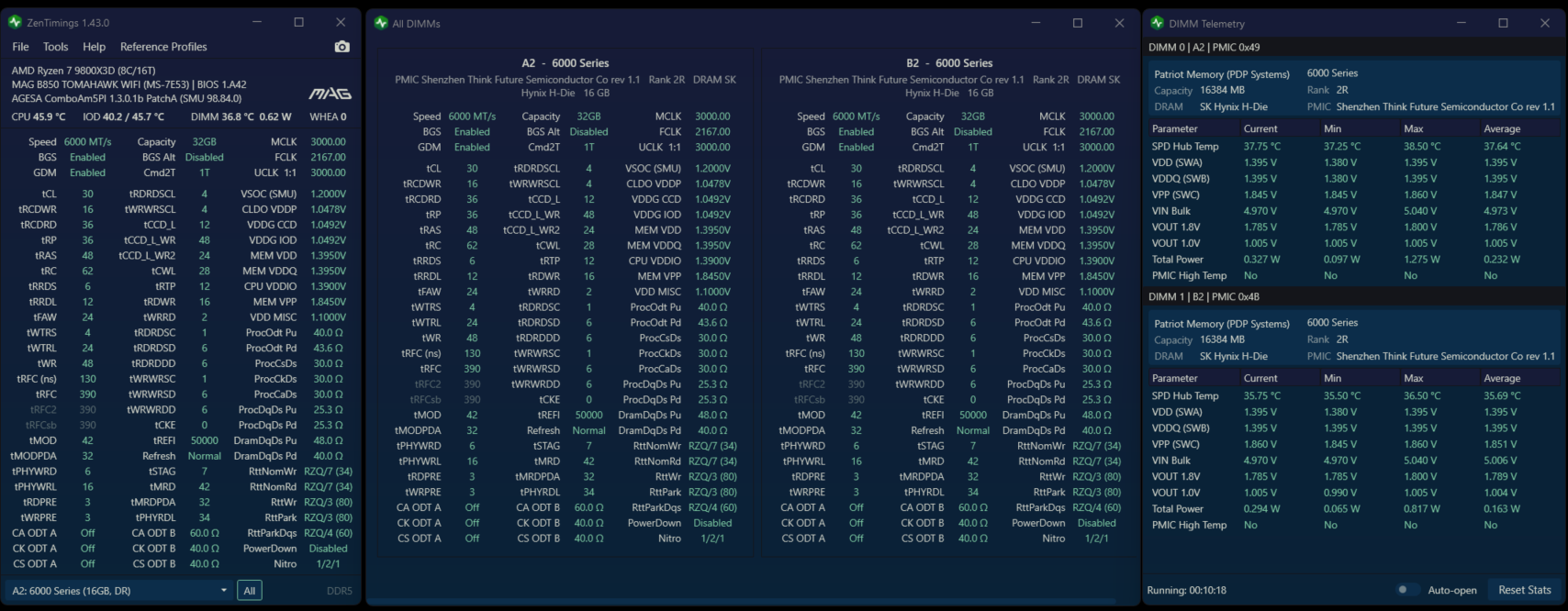
Task: Click the A2 - 6000 Series heading
Action: click(x=565, y=63)
